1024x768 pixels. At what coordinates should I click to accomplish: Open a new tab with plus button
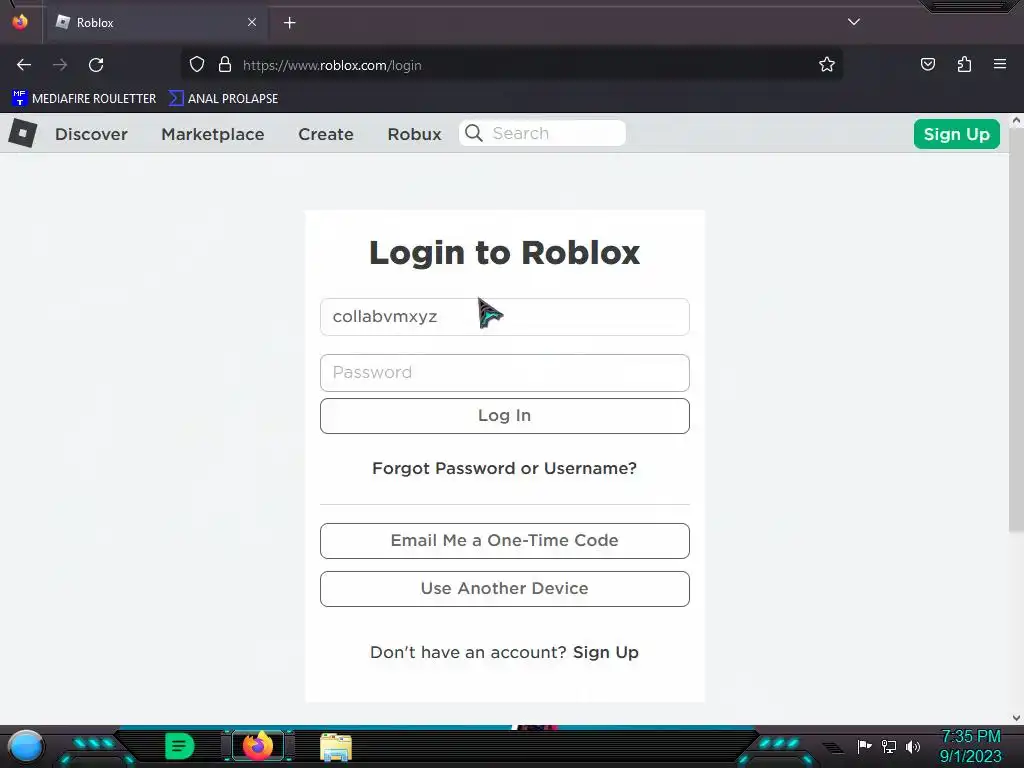tap(289, 23)
